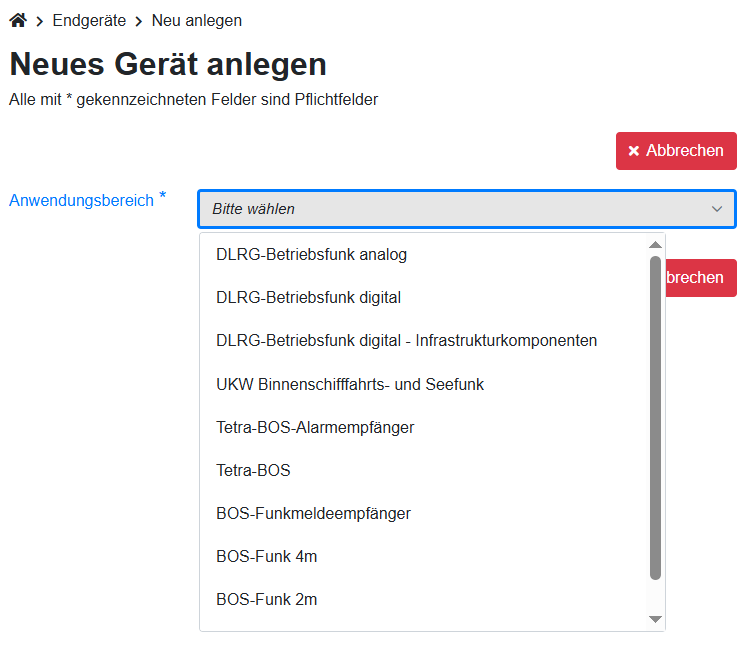
Task: Open the Anwendungsbereich dropdown field
Action: (x=467, y=209)
